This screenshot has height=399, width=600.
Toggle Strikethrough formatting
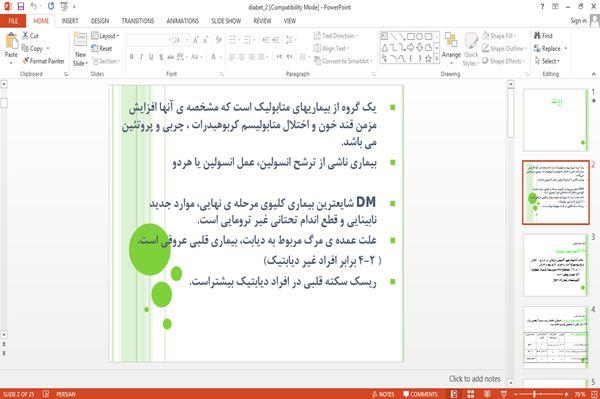171,57
